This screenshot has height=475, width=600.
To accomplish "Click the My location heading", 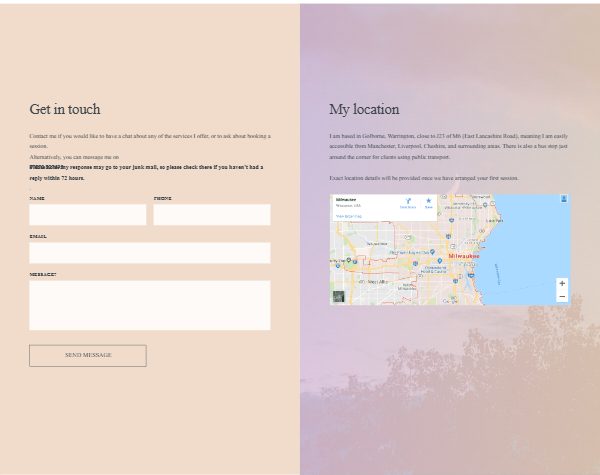I will 364,110.
